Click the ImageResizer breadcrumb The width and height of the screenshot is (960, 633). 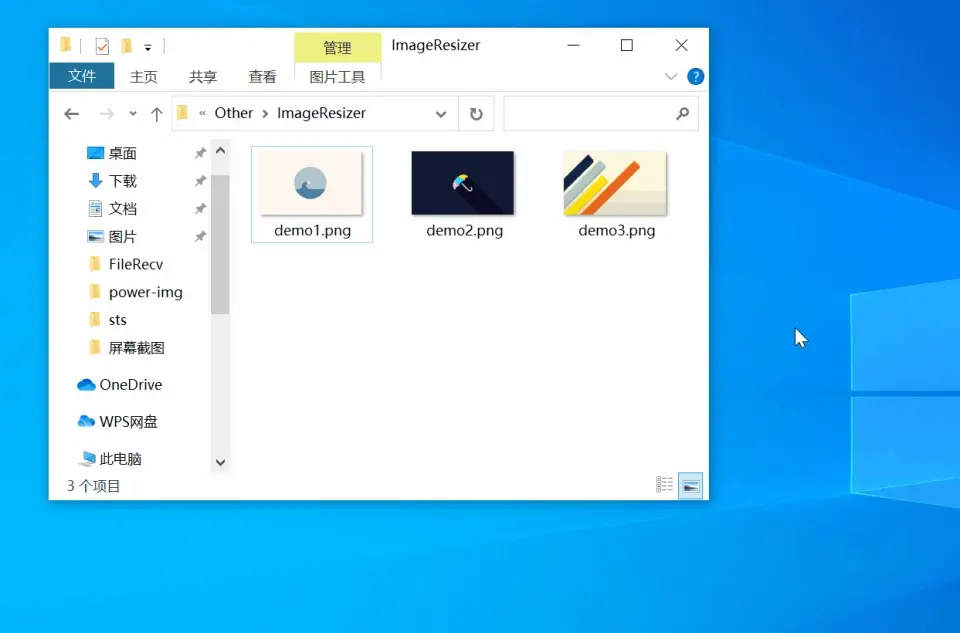point(321,113)
